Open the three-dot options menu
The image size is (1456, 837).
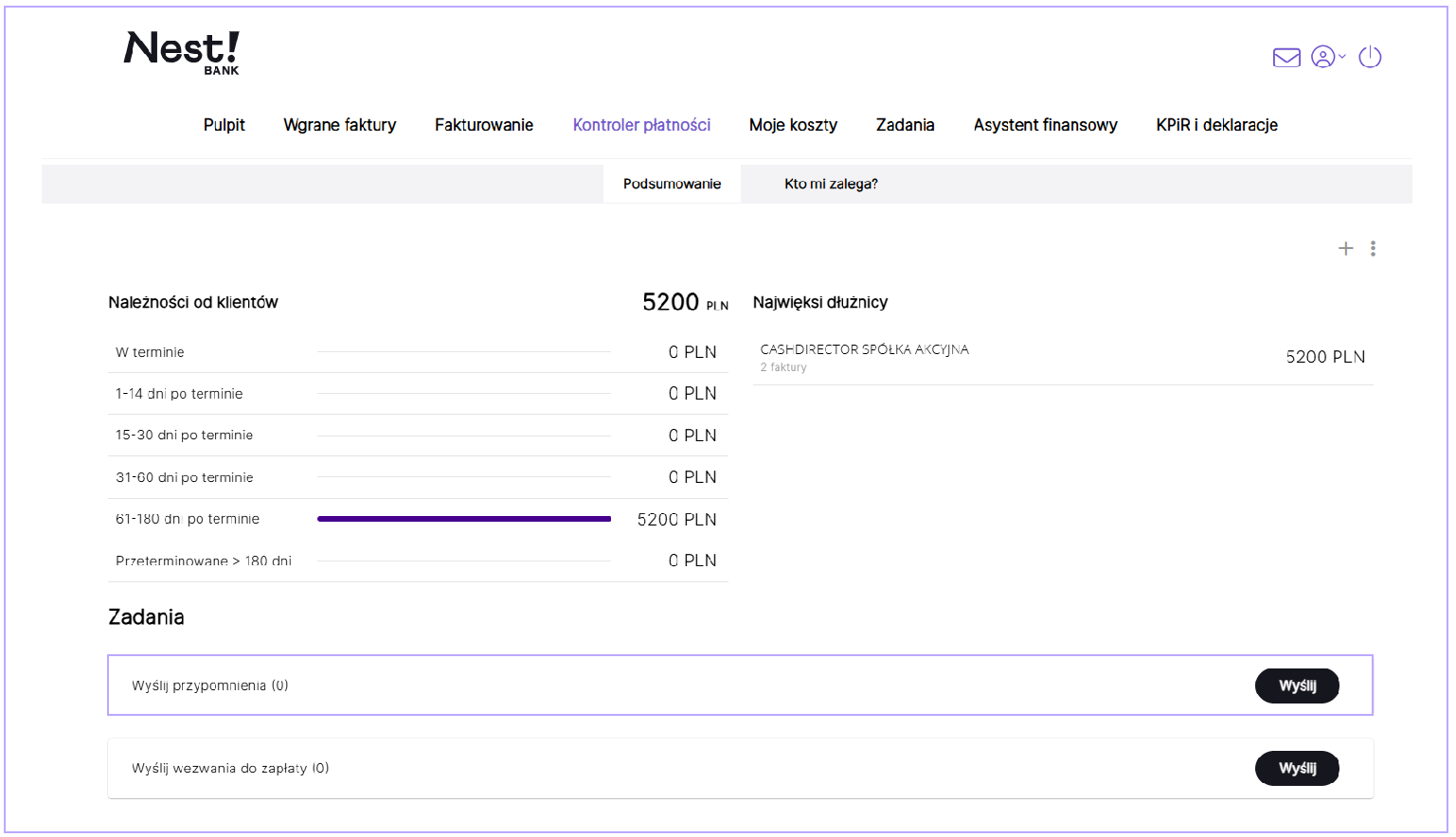tap(1373, 248)
